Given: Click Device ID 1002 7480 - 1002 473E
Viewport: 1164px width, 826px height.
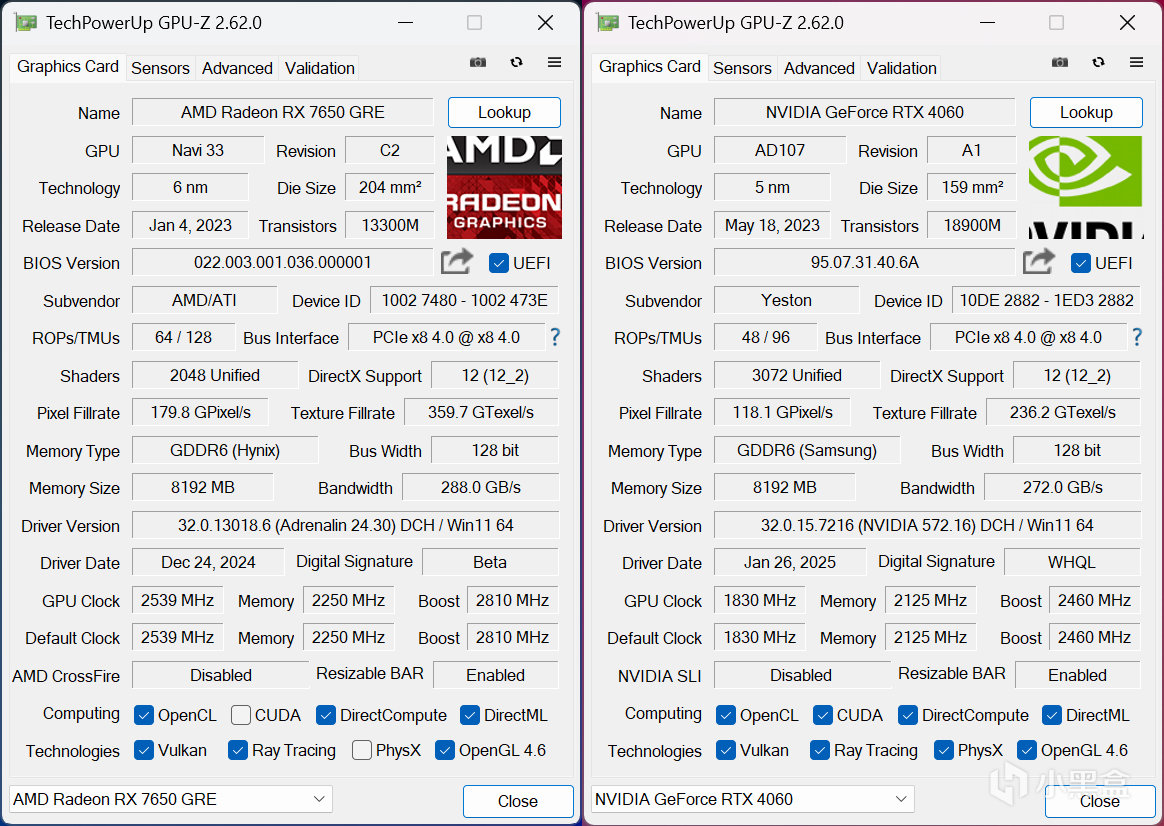Looking at the screenshot, I should coord(464,300).
